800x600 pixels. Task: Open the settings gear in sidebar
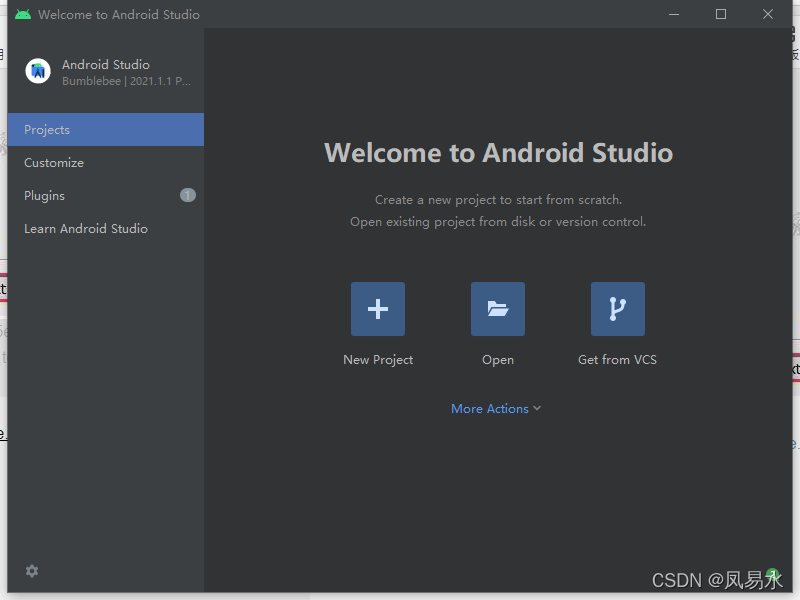tap(32, 571)
